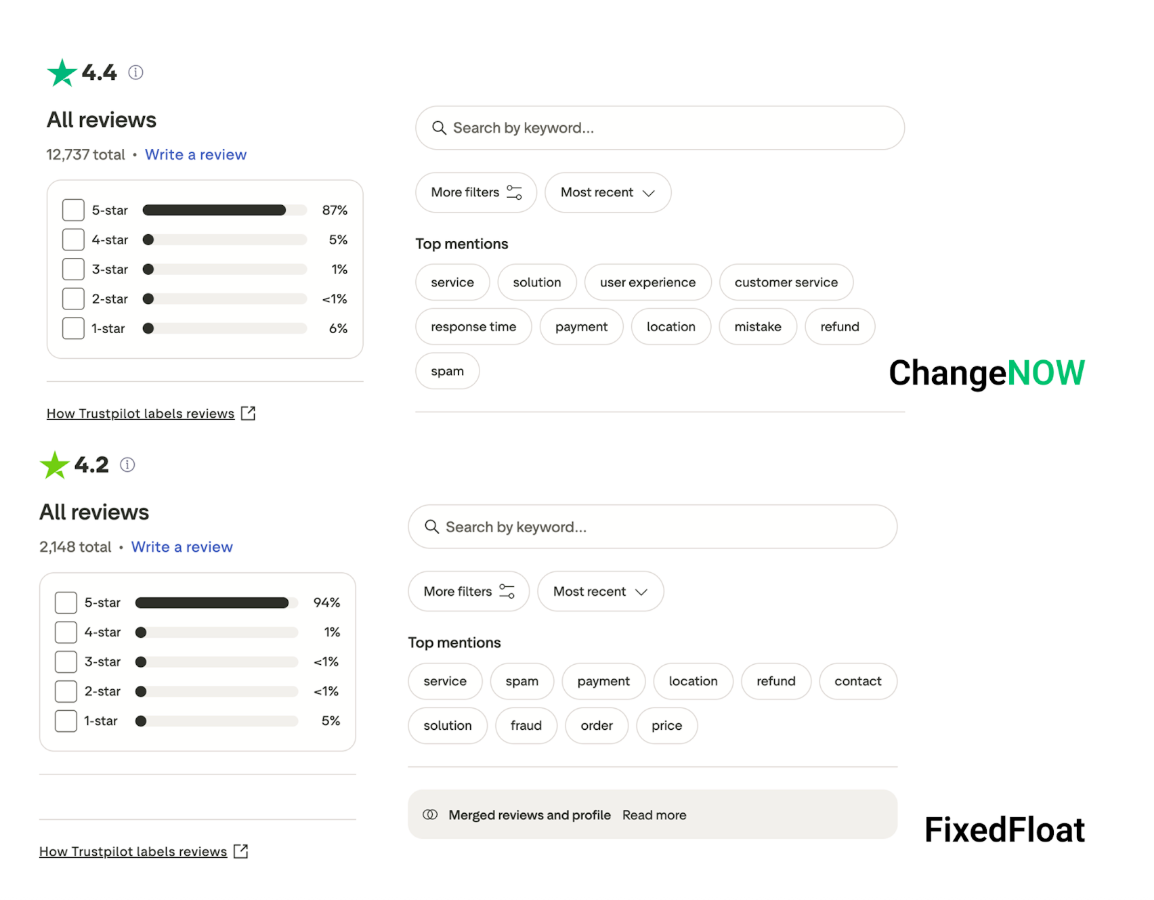Screen dimensions: 1154x900
Task: Enable the 4-star filter showing 1%
Action: (66, 632)
